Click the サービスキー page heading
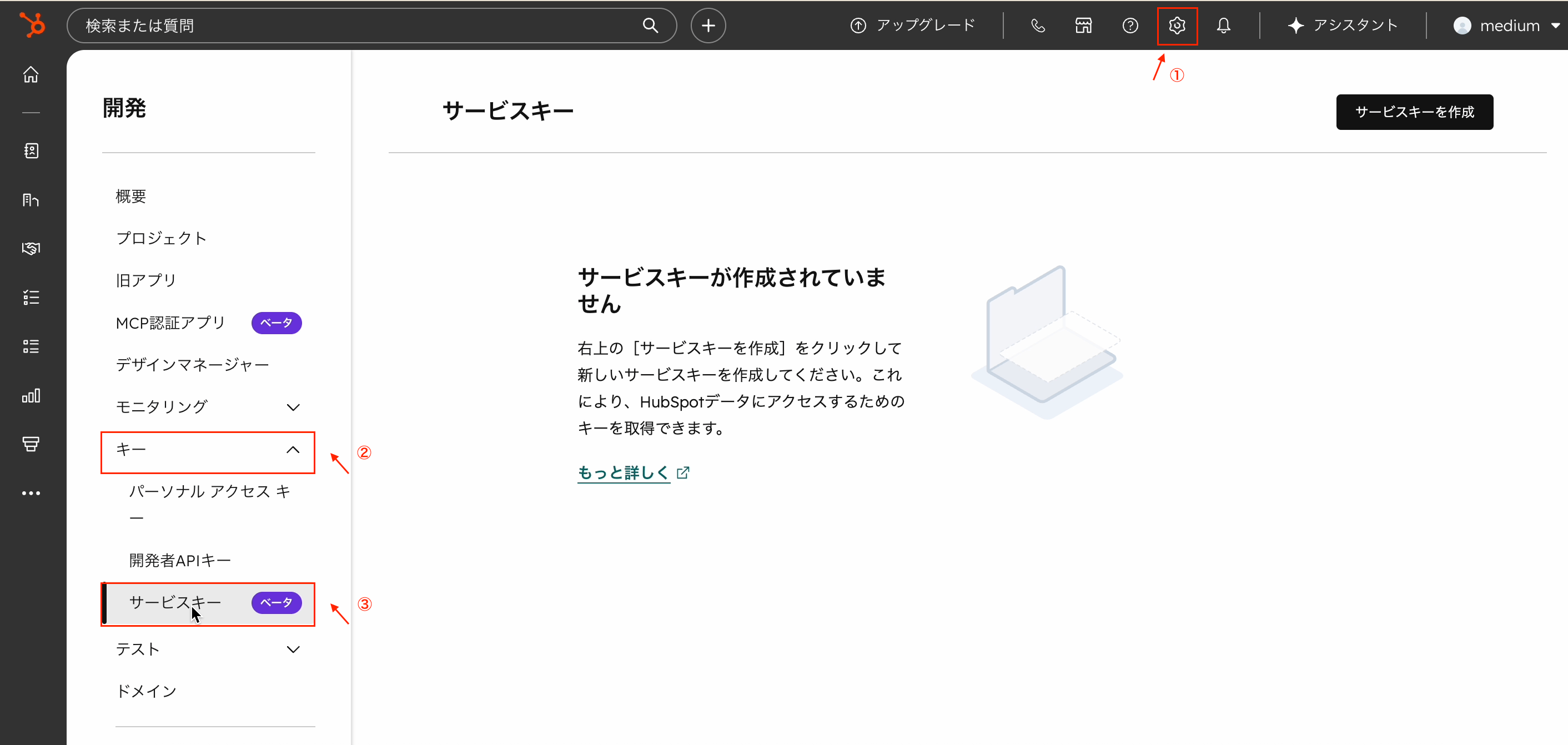 [507, 112]
